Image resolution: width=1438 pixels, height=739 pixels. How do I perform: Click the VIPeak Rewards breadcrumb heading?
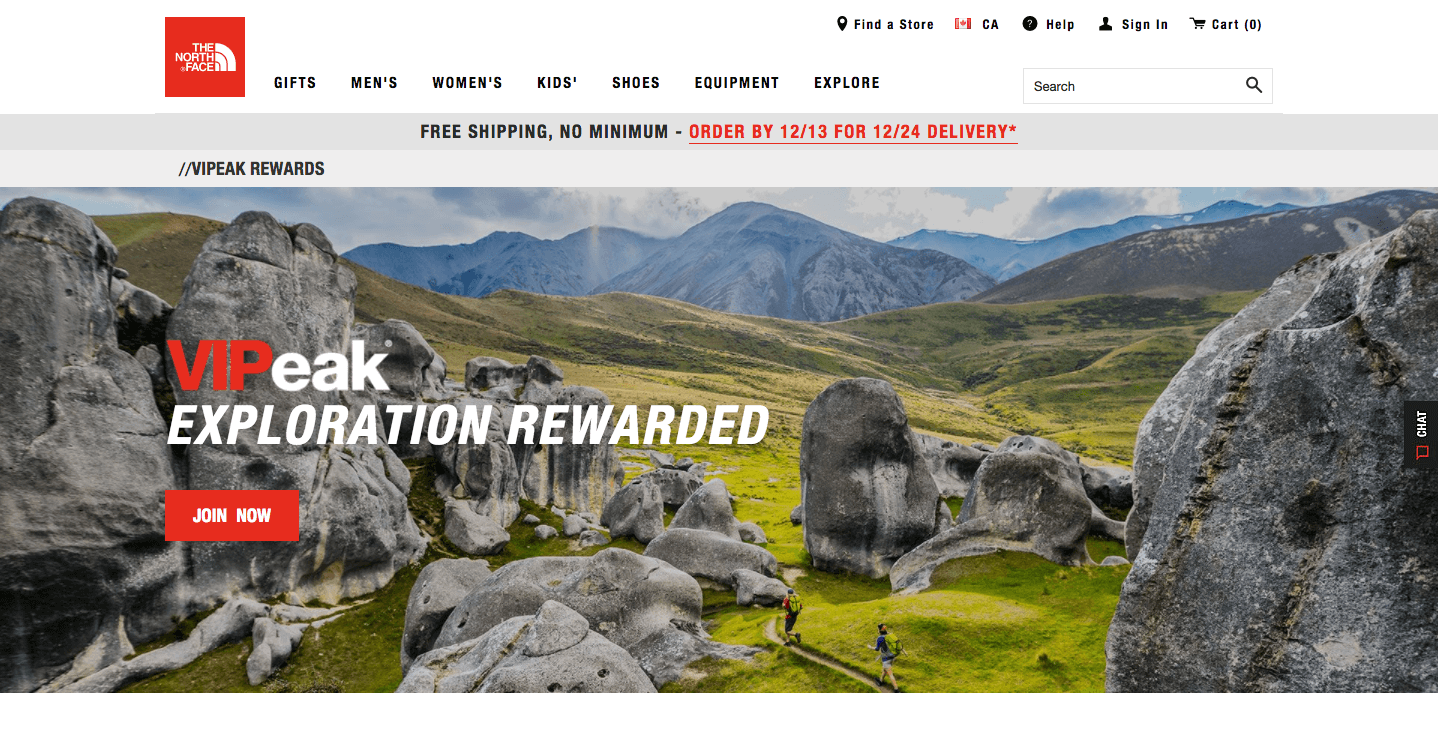[x=252, y=169]
